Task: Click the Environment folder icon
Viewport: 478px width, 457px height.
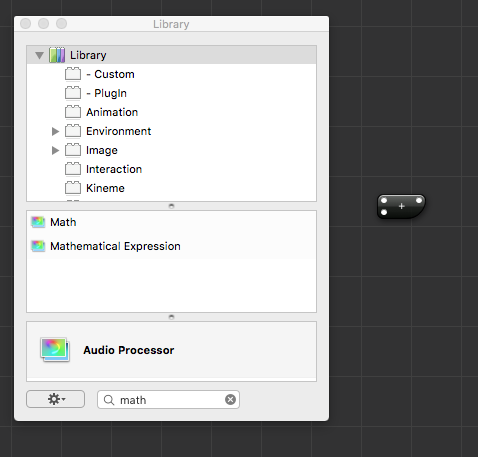Action: pos(73,131)
